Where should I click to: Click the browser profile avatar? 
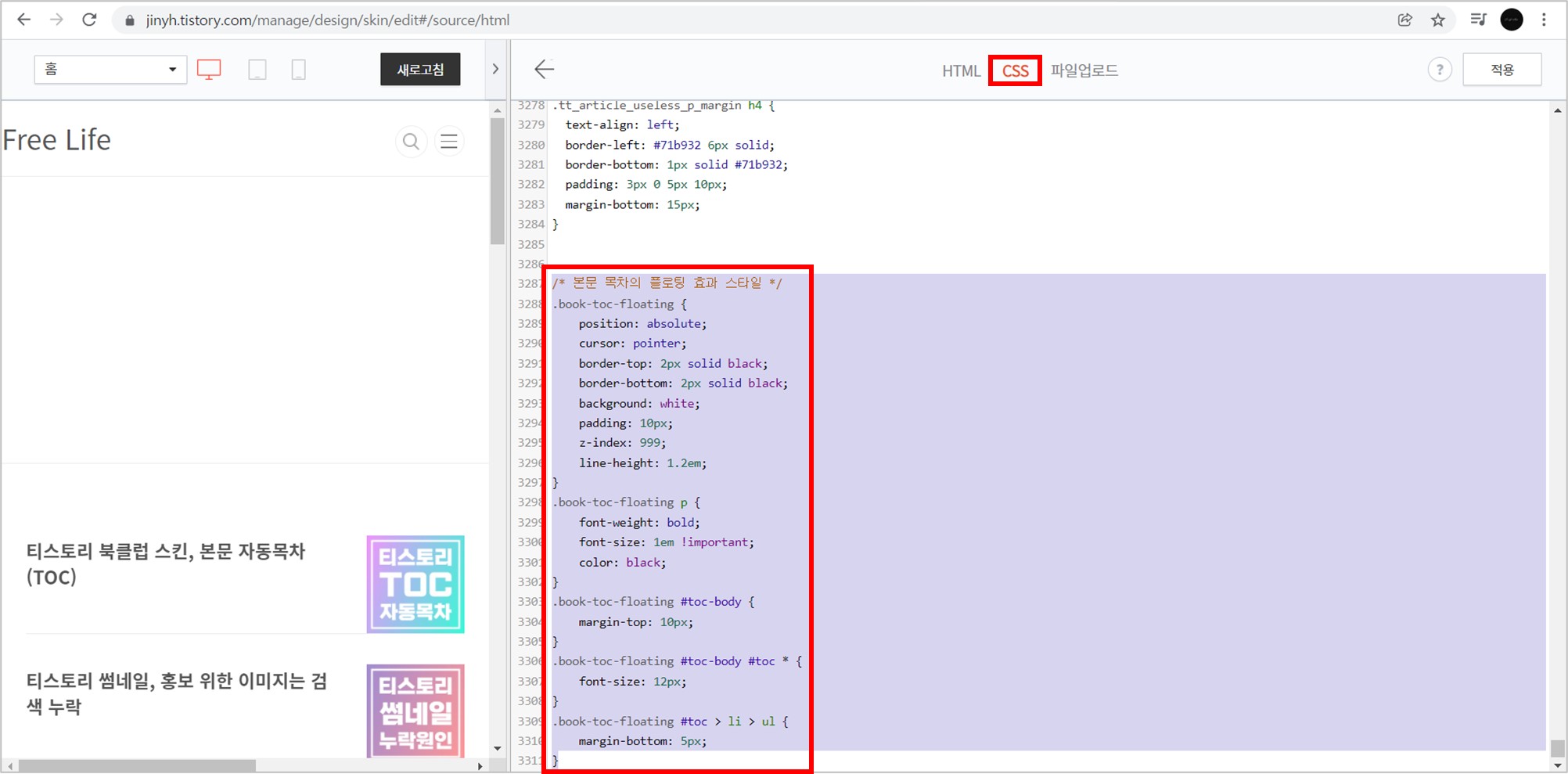click(1511, 20)
